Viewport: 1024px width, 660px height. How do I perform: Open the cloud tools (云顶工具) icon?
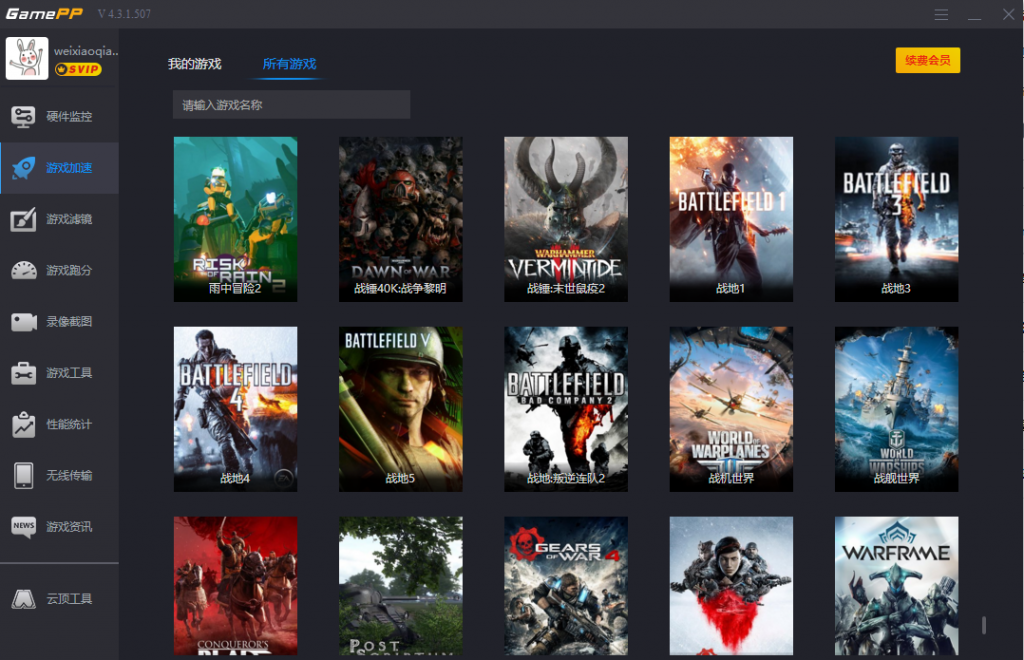coord(24,599)
